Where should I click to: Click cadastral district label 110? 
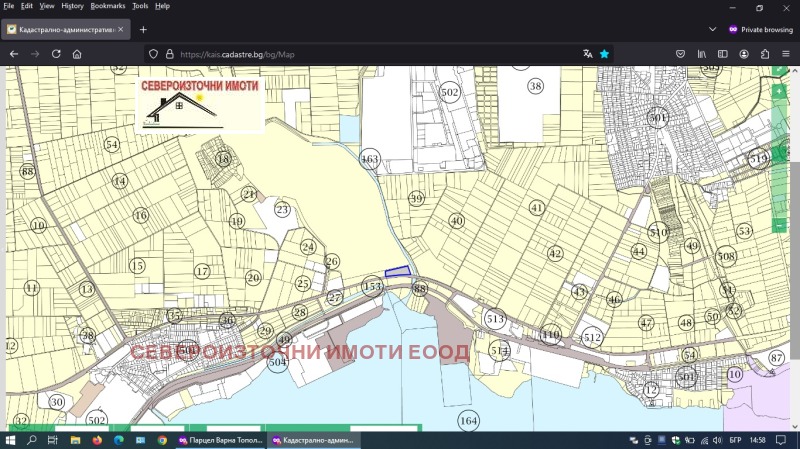point(551,335)
